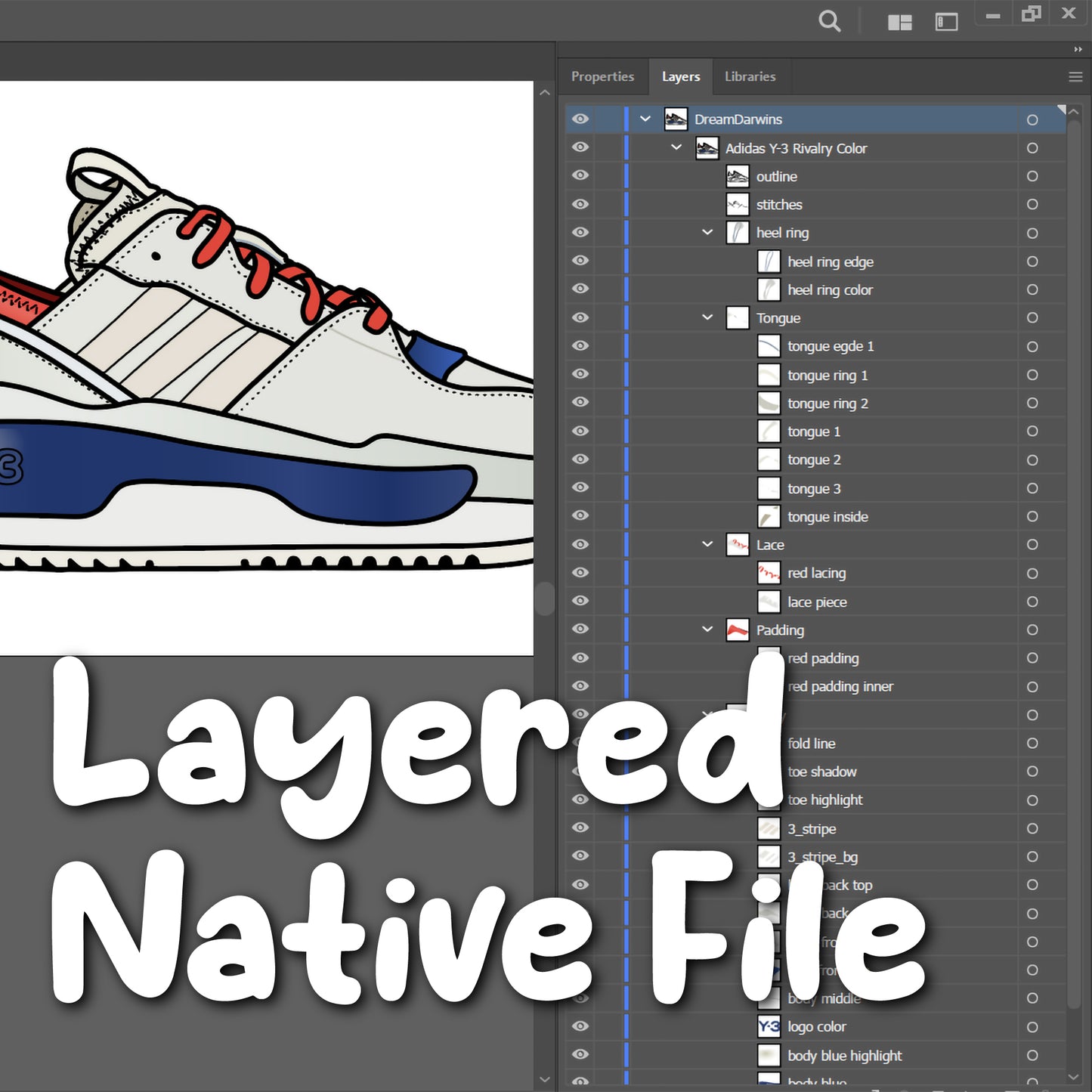1092x1092 pixels.
Task: Collapse the Tongue sublayer group
Action: 707,317
